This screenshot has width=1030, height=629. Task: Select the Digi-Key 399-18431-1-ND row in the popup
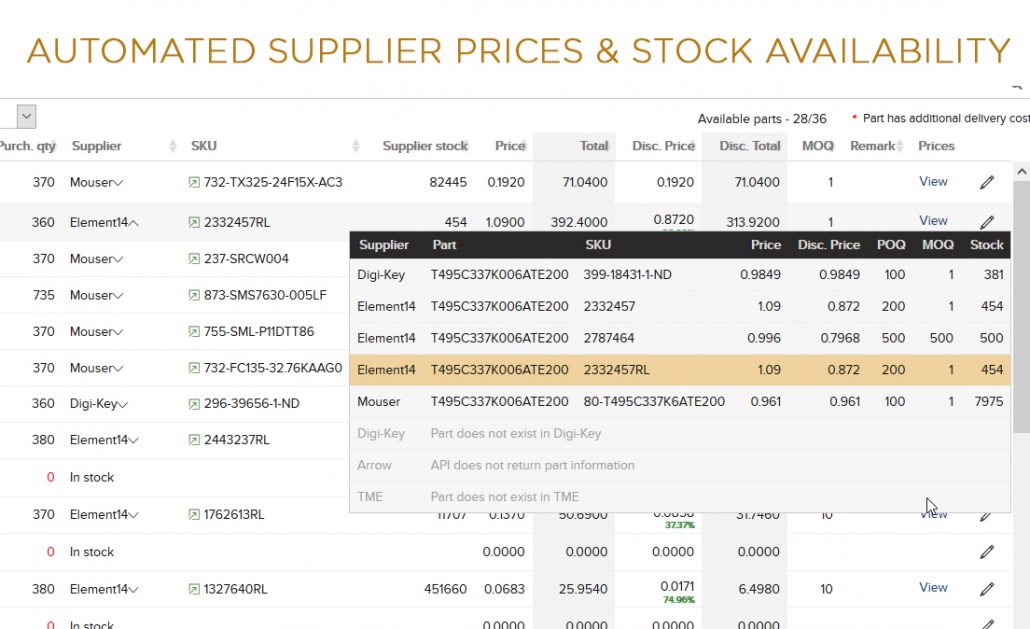tap(679, 275)
